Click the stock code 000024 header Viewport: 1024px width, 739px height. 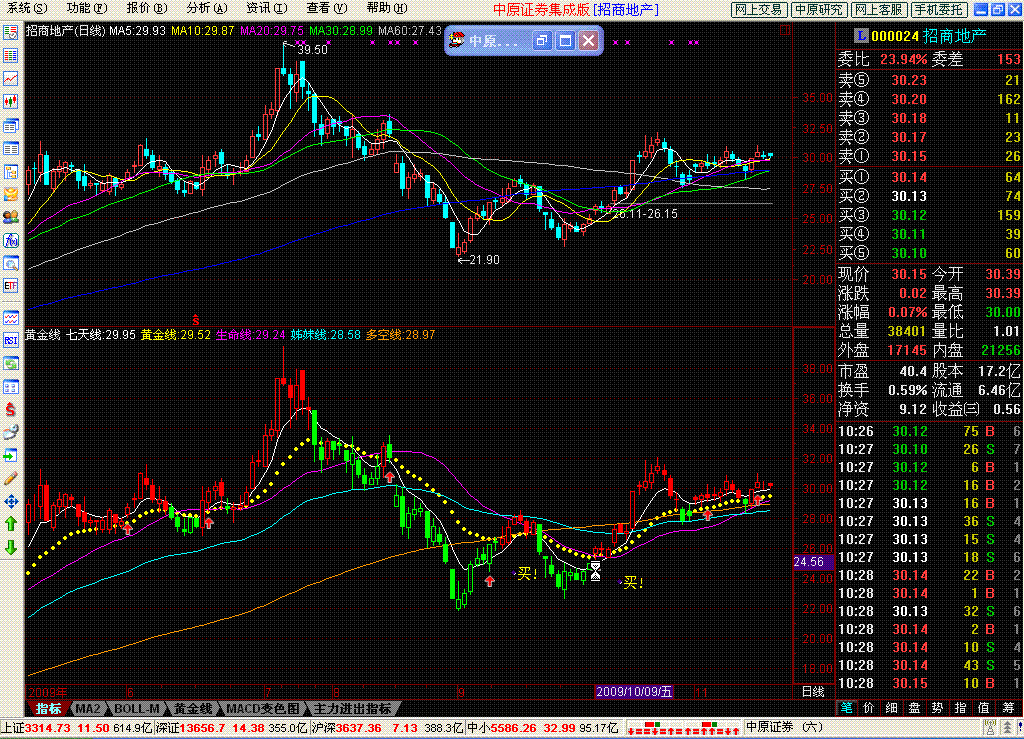coord(895,37)
